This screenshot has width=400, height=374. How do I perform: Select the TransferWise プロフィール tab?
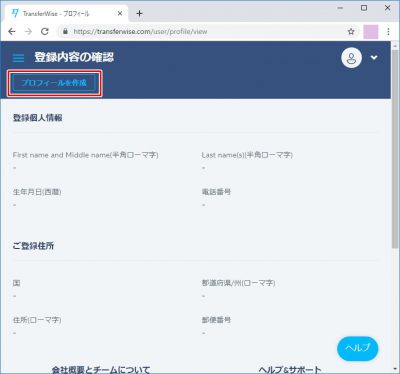coord(67,14)
